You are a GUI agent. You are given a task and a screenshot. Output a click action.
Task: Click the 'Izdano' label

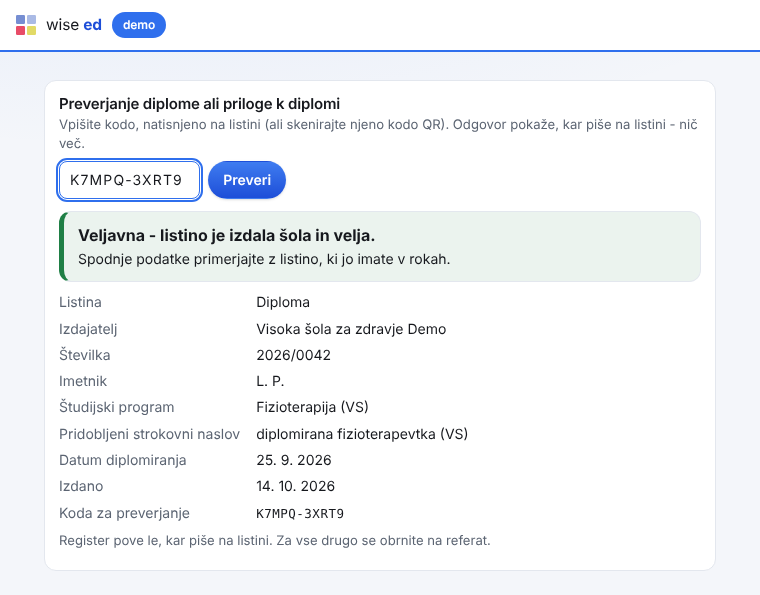pos(81,486)
